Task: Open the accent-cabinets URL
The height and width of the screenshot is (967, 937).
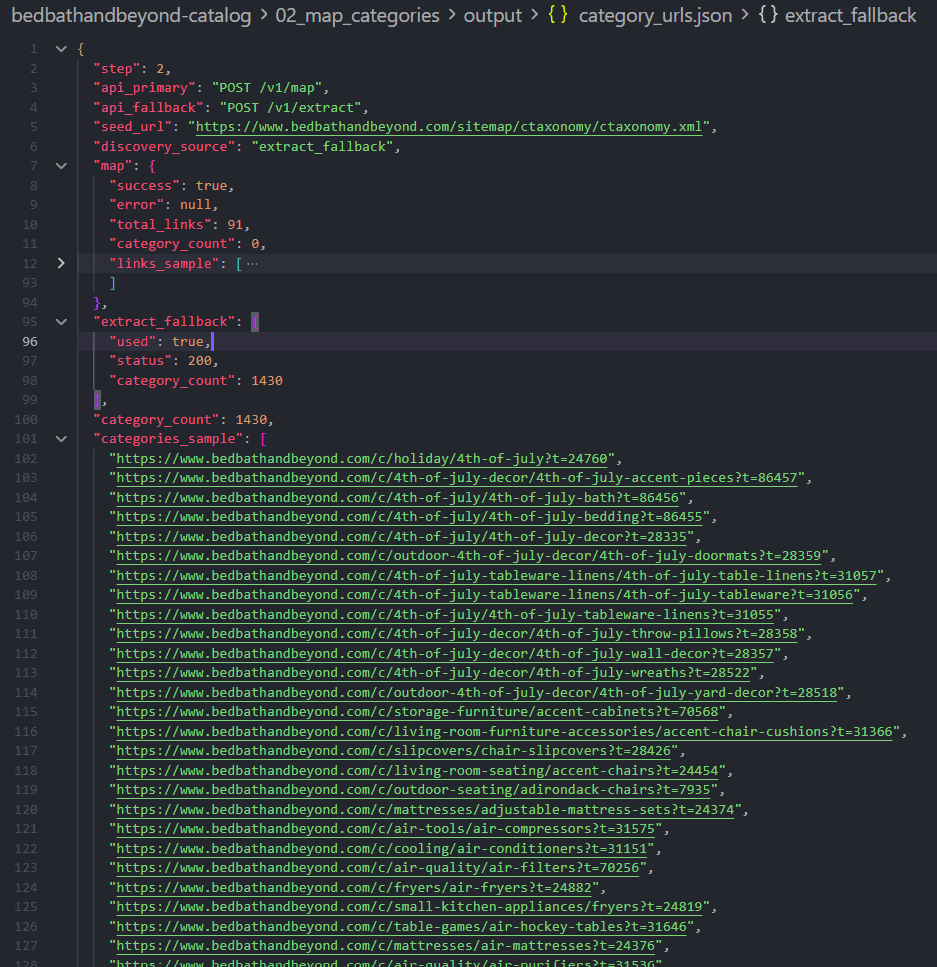Action: [417, 712]
